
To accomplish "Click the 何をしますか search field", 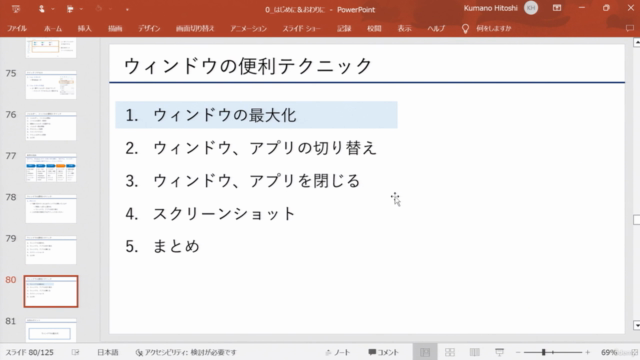I will (493, 29).
